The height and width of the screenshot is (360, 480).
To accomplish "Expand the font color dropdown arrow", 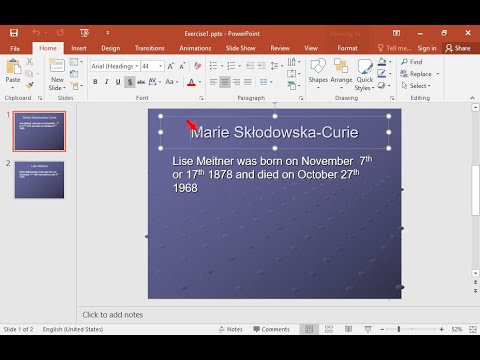I will (200, 82).
